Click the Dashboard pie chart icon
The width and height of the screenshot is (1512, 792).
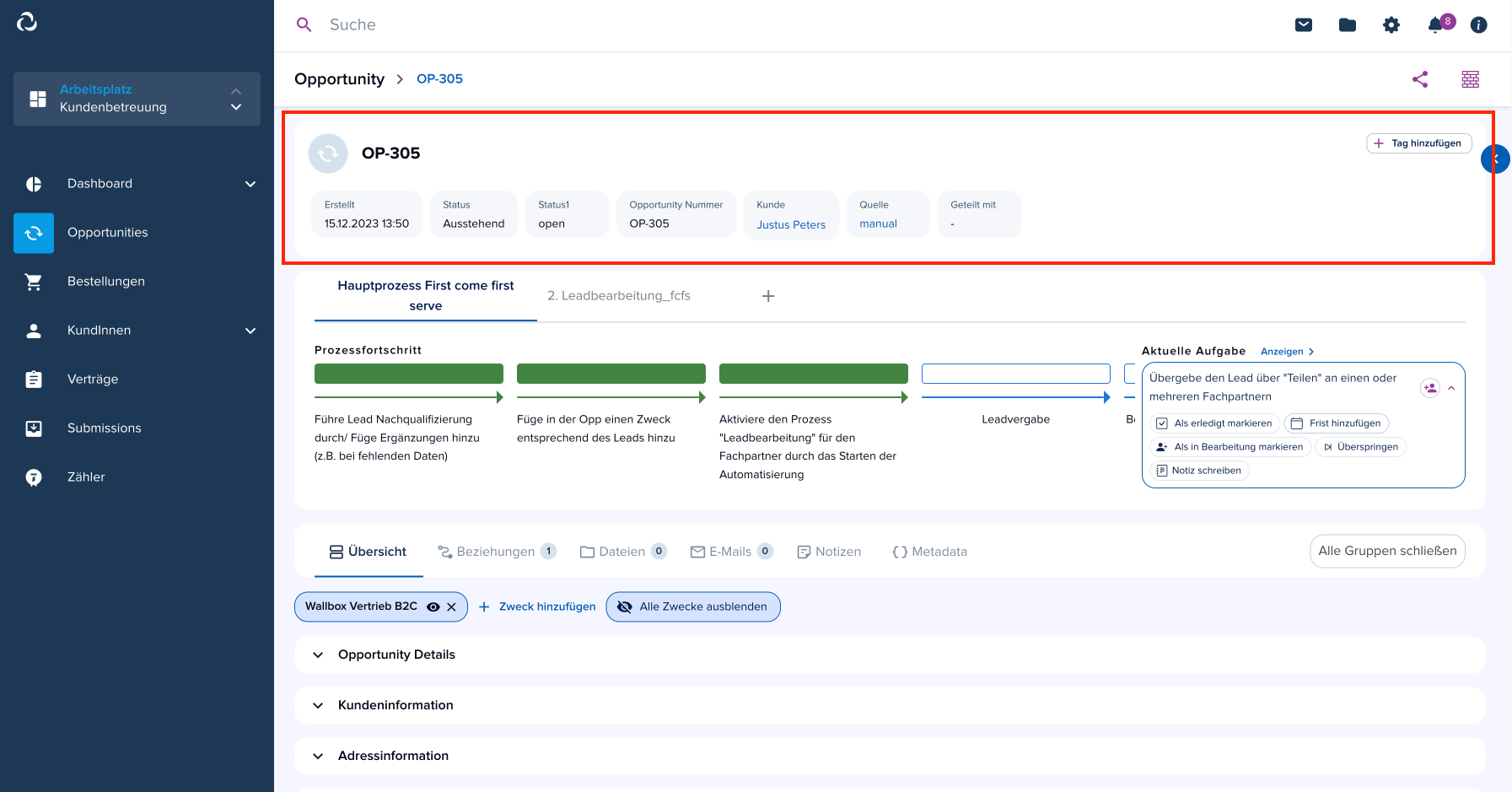(x=34, y=184)
